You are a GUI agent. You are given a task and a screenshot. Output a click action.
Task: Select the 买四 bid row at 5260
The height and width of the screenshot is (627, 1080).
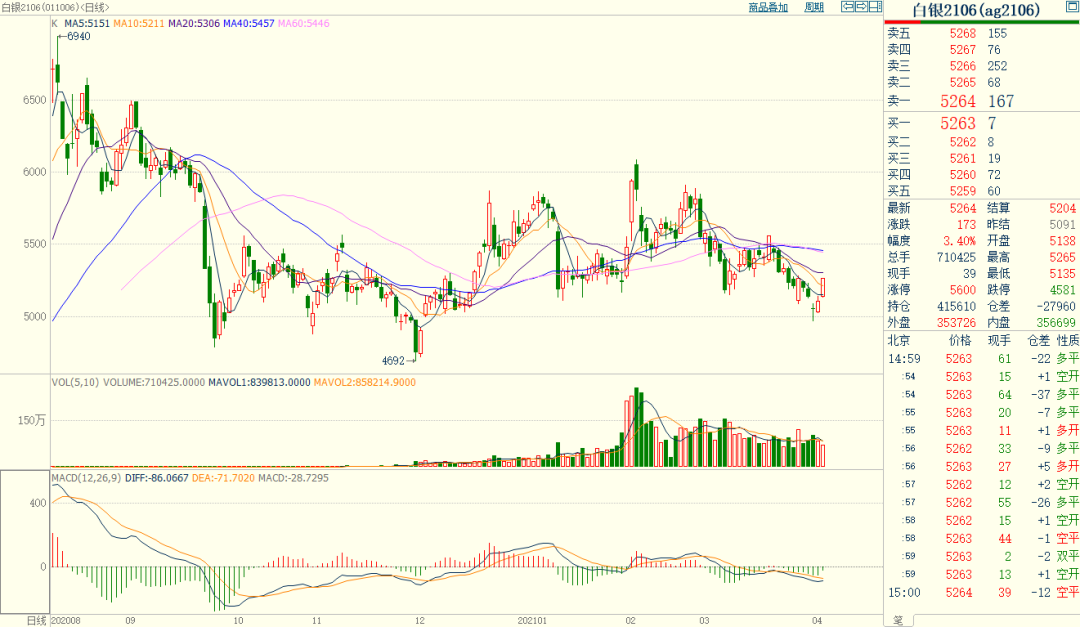click(x=982, y=175)
